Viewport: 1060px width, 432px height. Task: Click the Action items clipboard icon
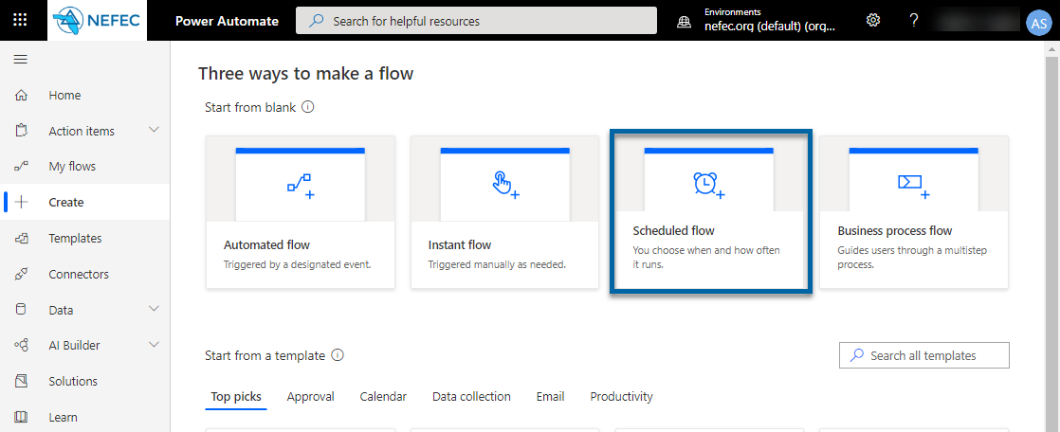point(21,130)
